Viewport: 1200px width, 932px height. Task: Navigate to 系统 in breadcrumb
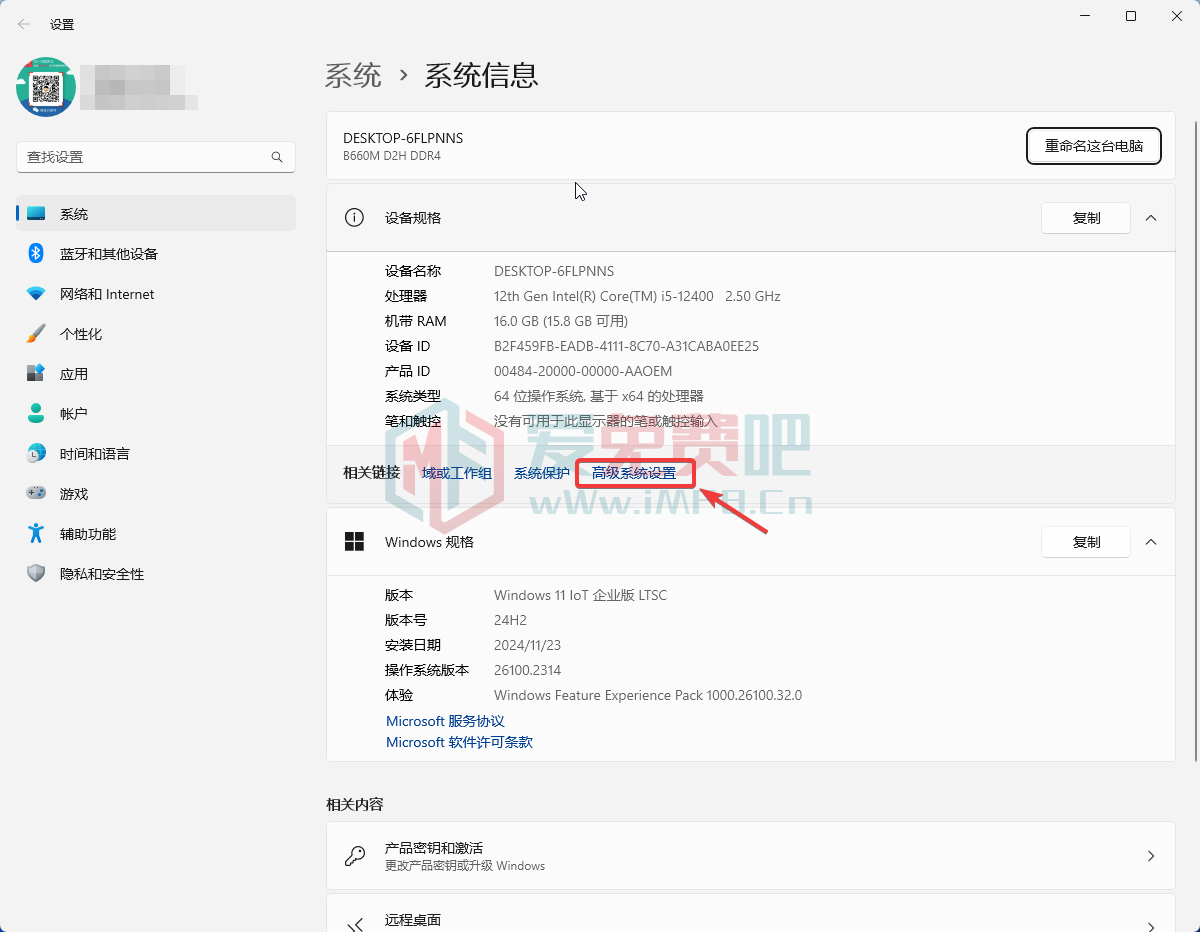(354, 75)
